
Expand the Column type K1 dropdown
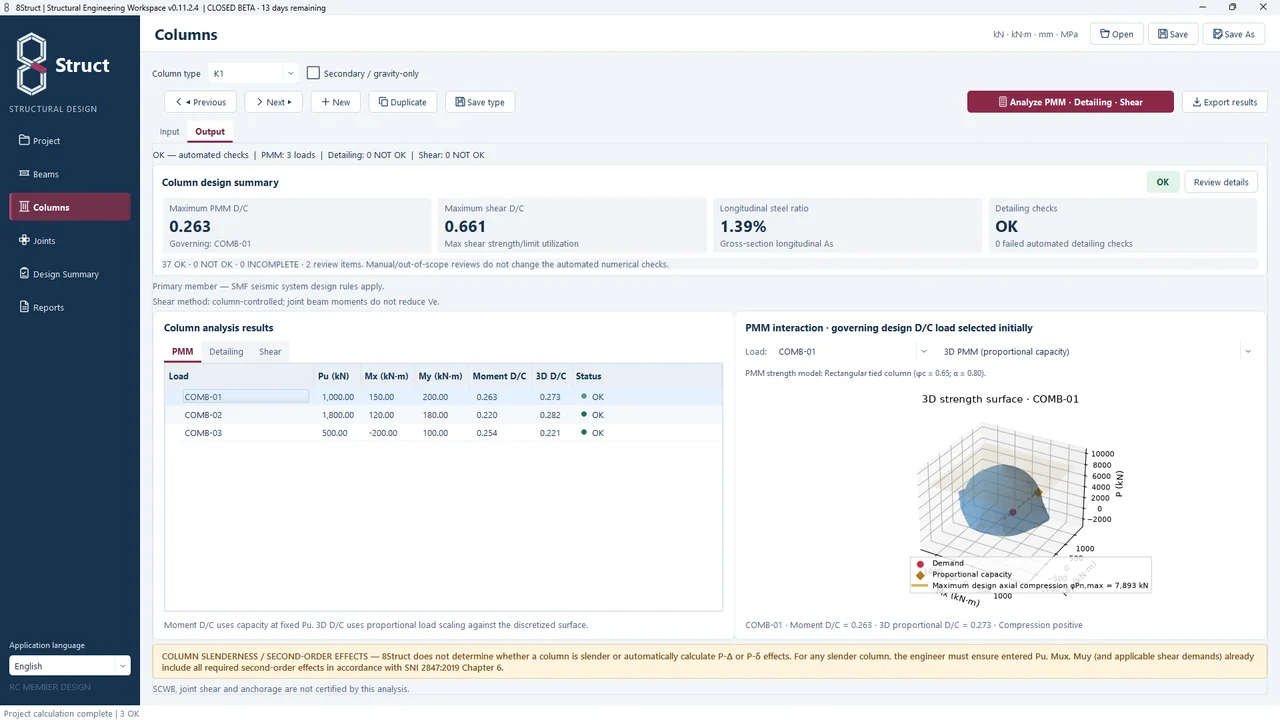pyautogui.click(x=253, y=73)
